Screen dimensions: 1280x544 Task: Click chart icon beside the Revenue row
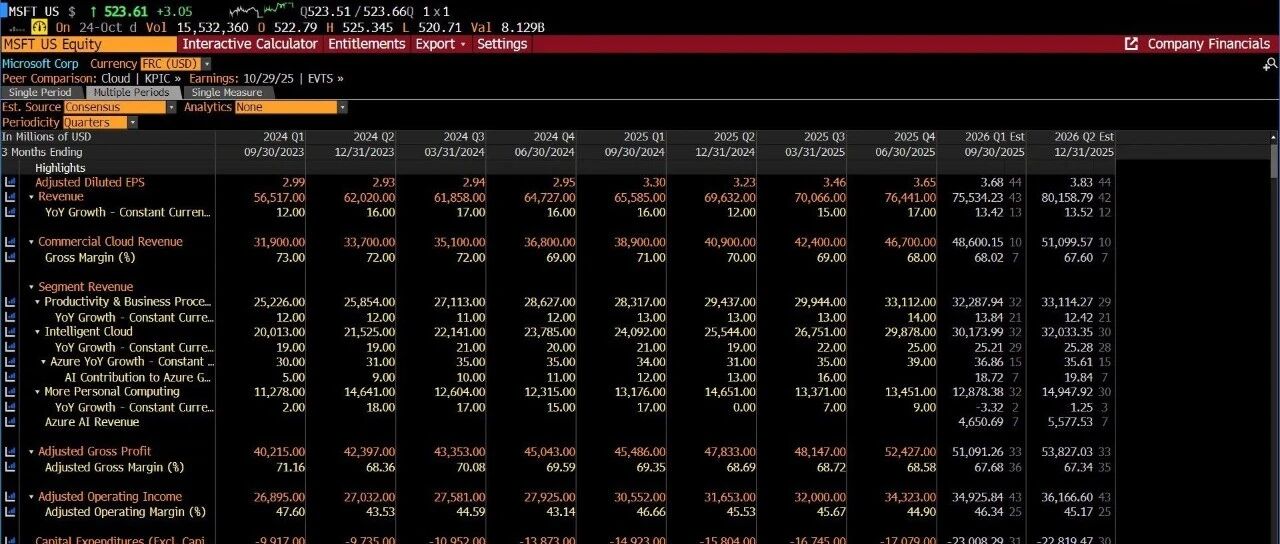10,198
